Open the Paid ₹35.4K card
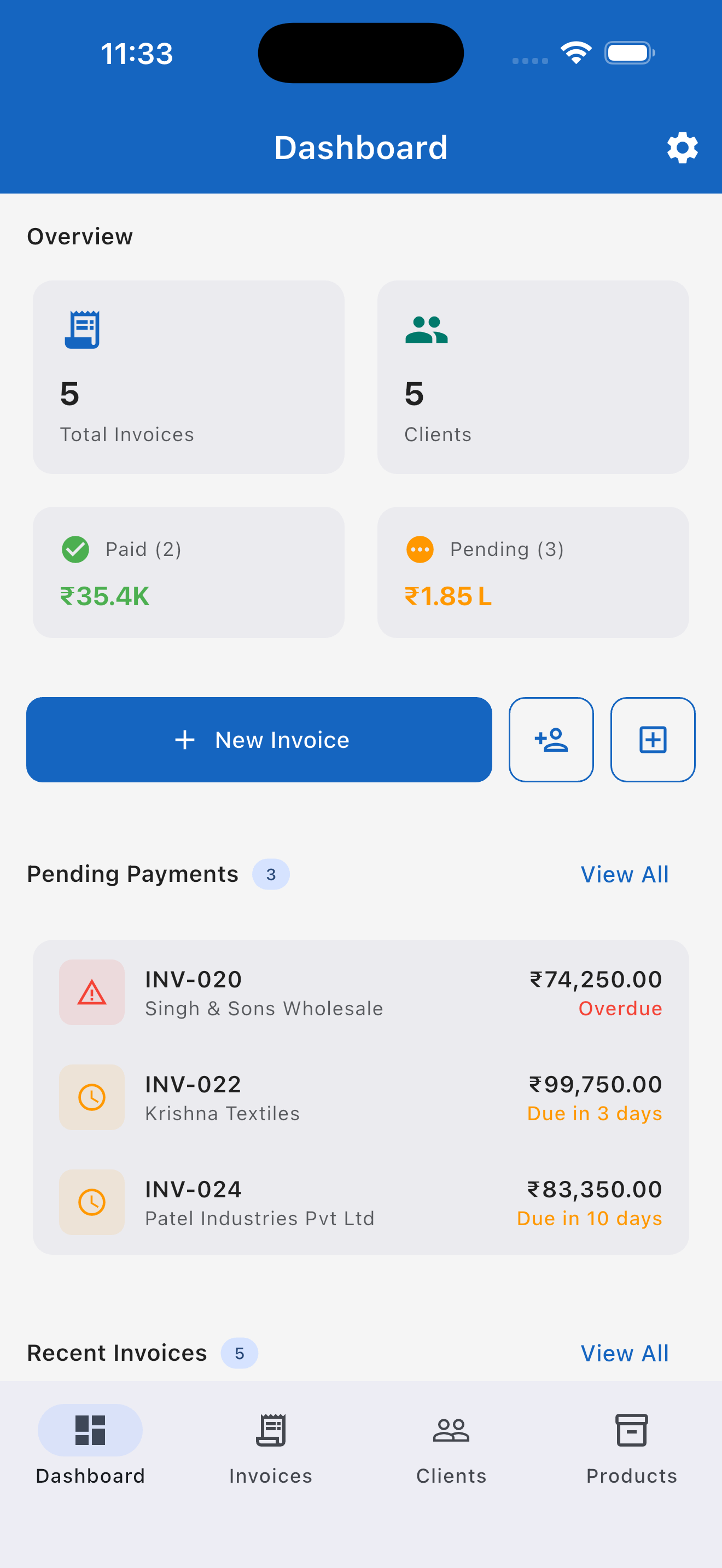This screenshot has width=722, height=1568. 189,572
